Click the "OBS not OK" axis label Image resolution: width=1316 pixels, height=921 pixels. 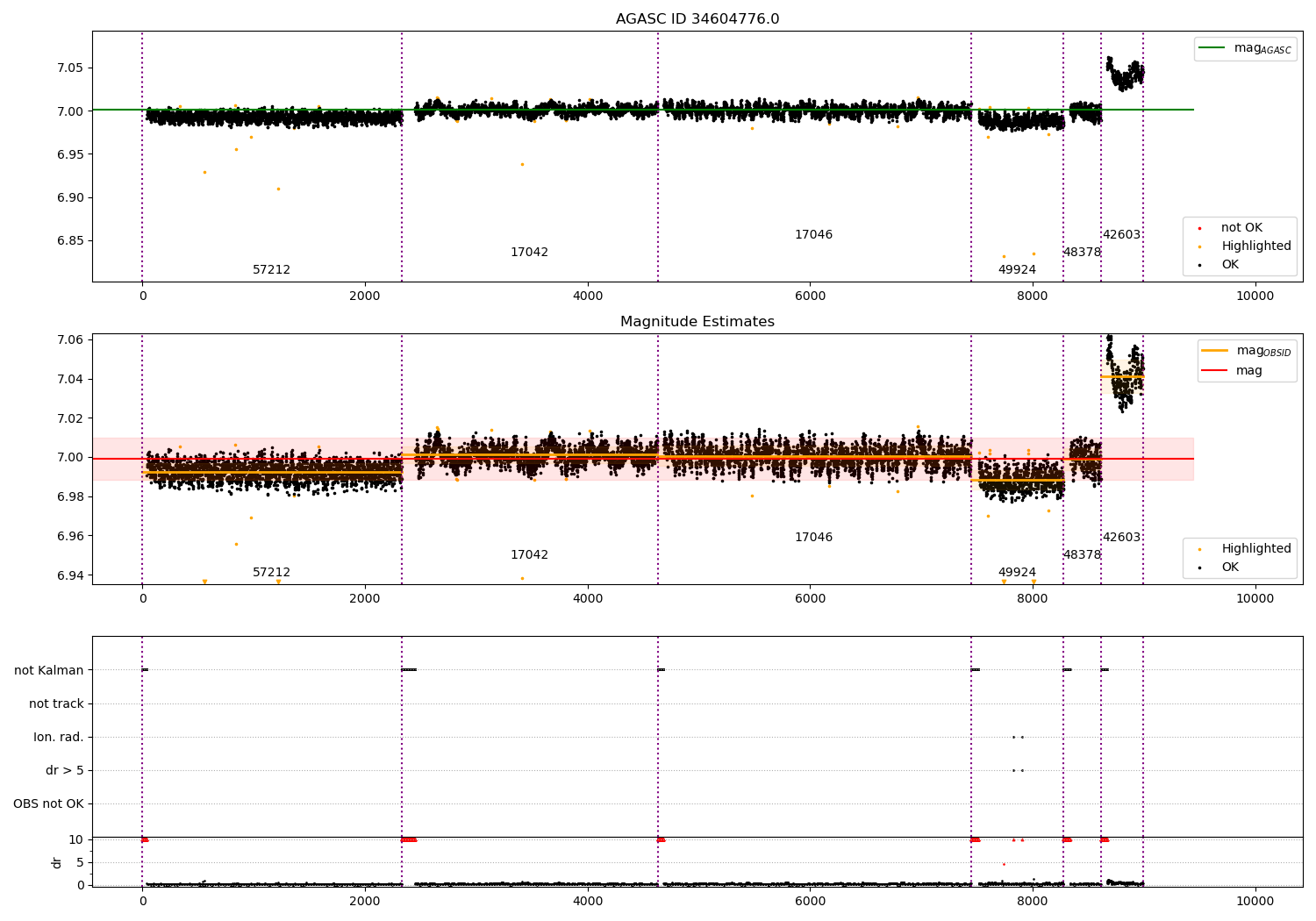click(x=48, y=804)
